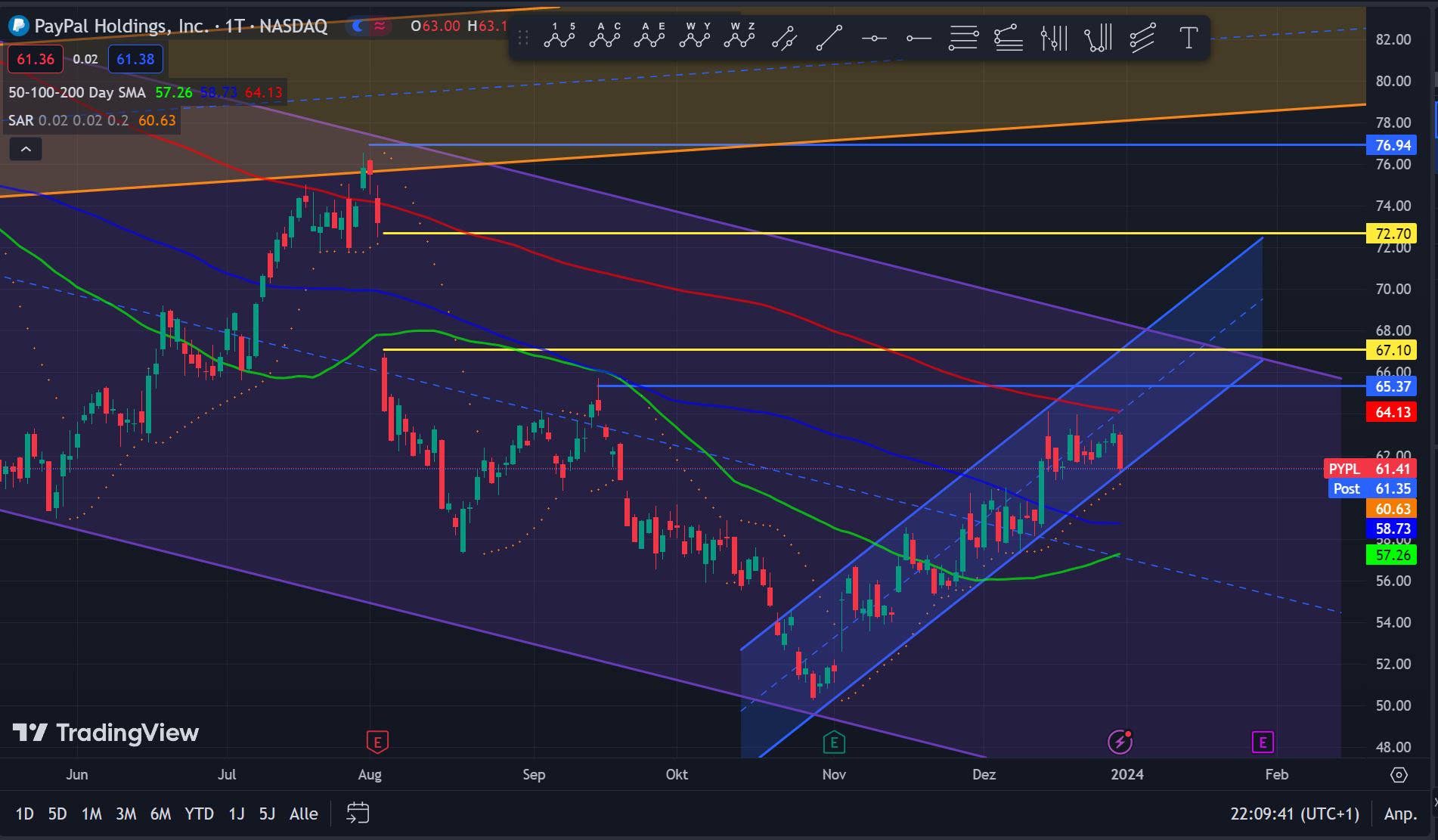The height and width of the screenshot is (840, 1438).
Task: Click the blue 65.37 price label
Action: click(x=1392, y=386)
